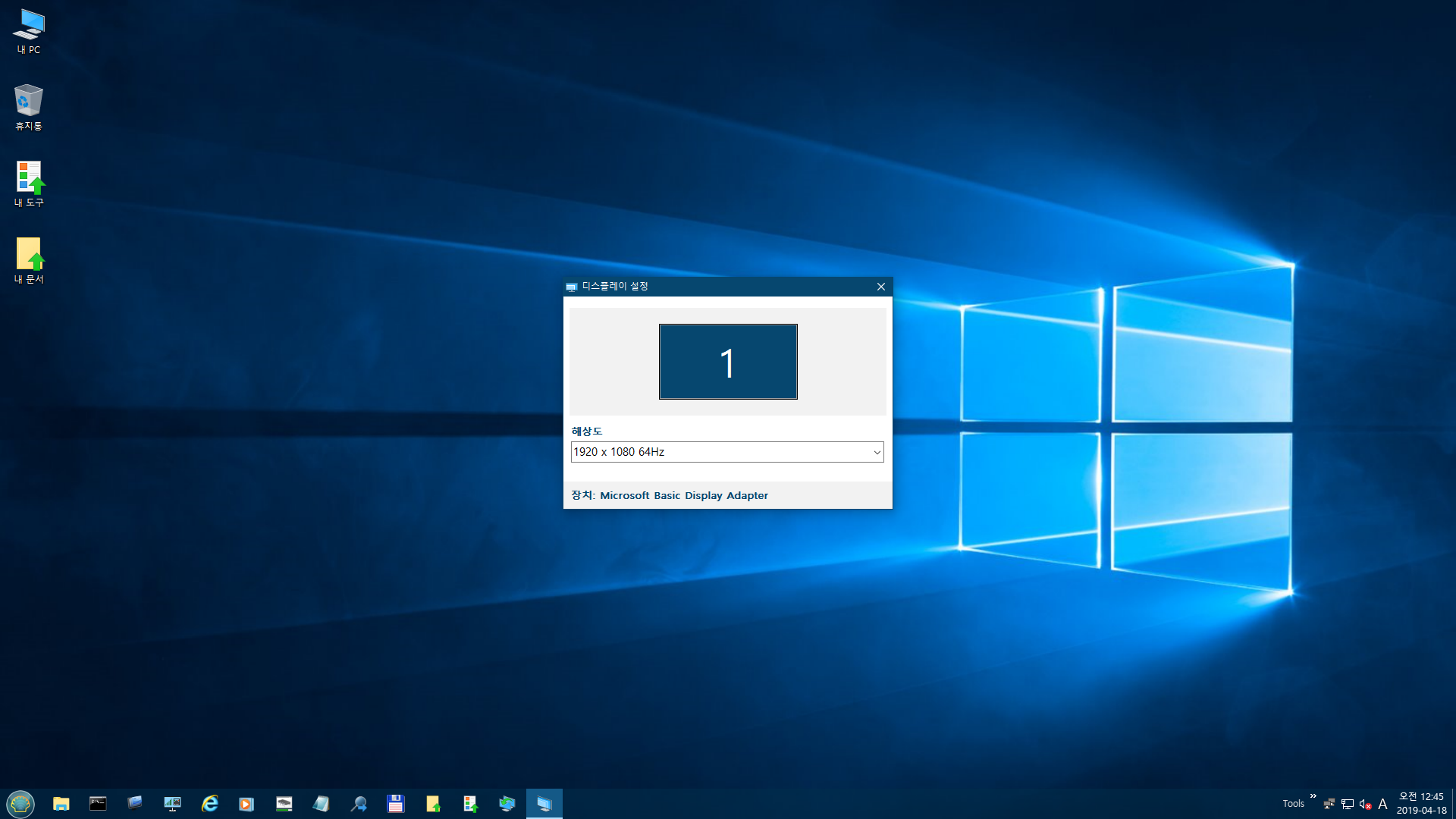1456x819 pixels.
Task: Close the 디스플레이 설정 window
Action: click(880, 287)
